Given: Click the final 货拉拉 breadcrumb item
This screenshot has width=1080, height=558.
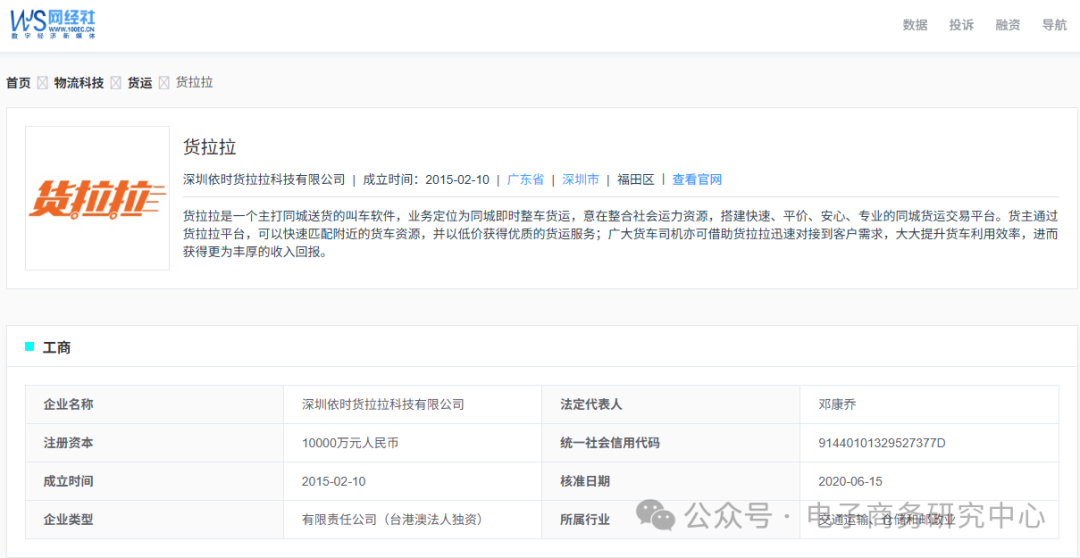Looking at the screenshot, I should click(194, 83).
